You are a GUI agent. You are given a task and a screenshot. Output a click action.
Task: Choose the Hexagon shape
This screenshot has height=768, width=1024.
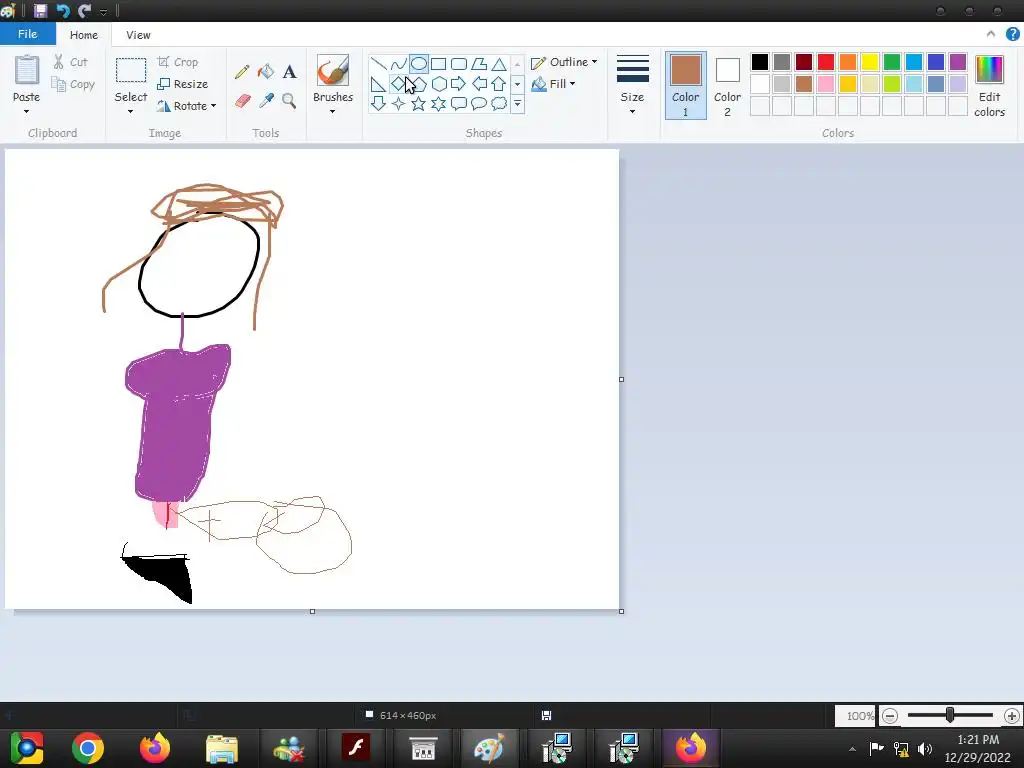pyautogui.click(x=439, y=84)
